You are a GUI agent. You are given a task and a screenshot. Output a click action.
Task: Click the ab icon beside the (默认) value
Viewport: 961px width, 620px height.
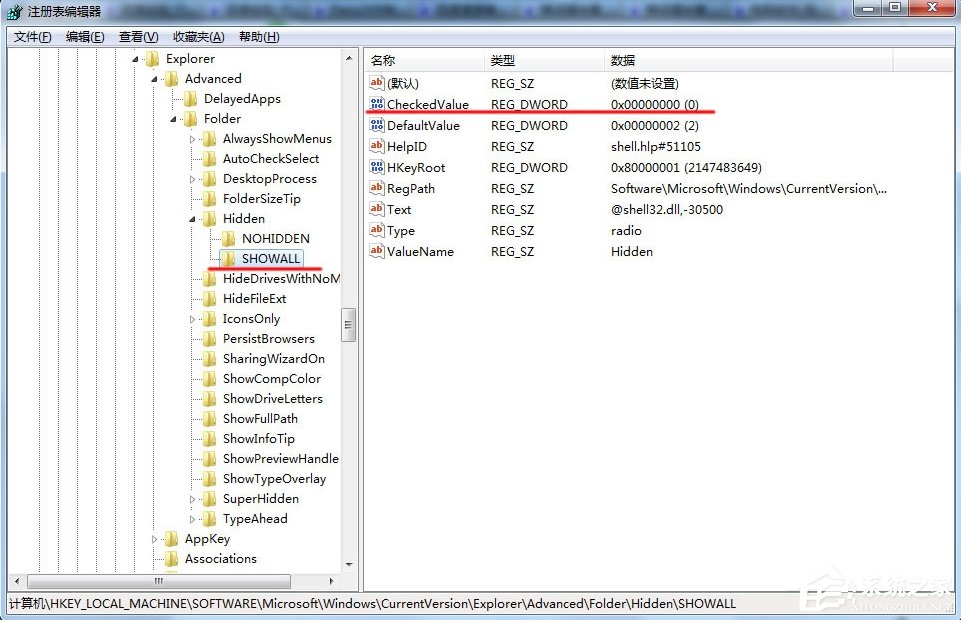point(378,83)
